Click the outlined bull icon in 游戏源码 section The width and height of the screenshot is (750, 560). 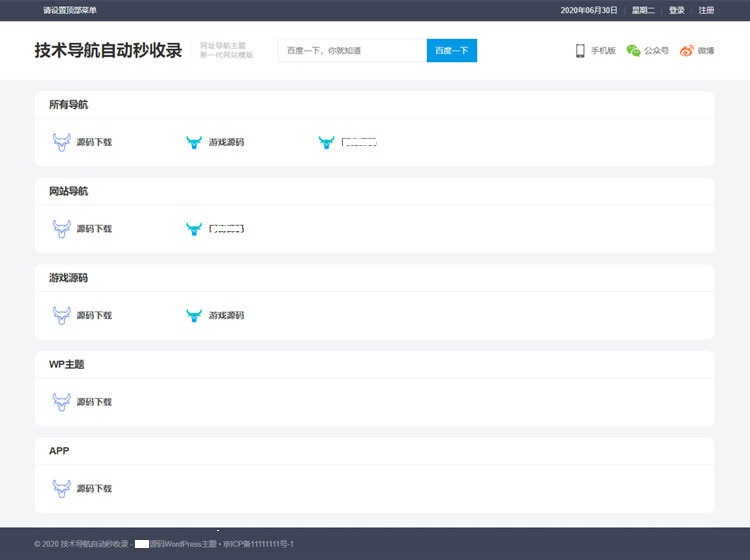[61, 315]
